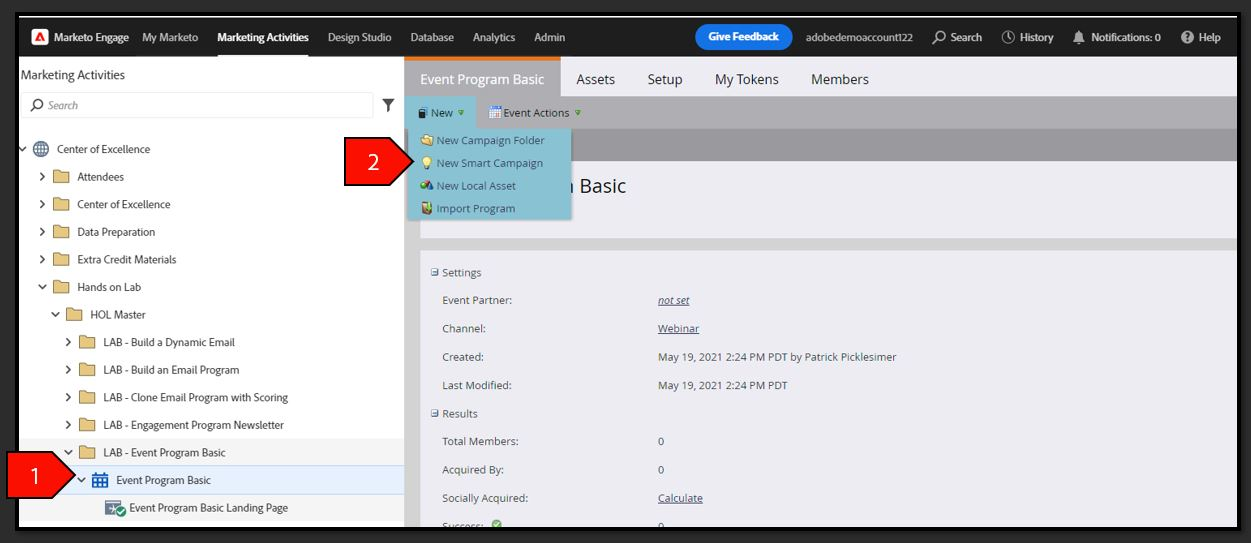Click the New Campaign Folder icon

[427, 140]
